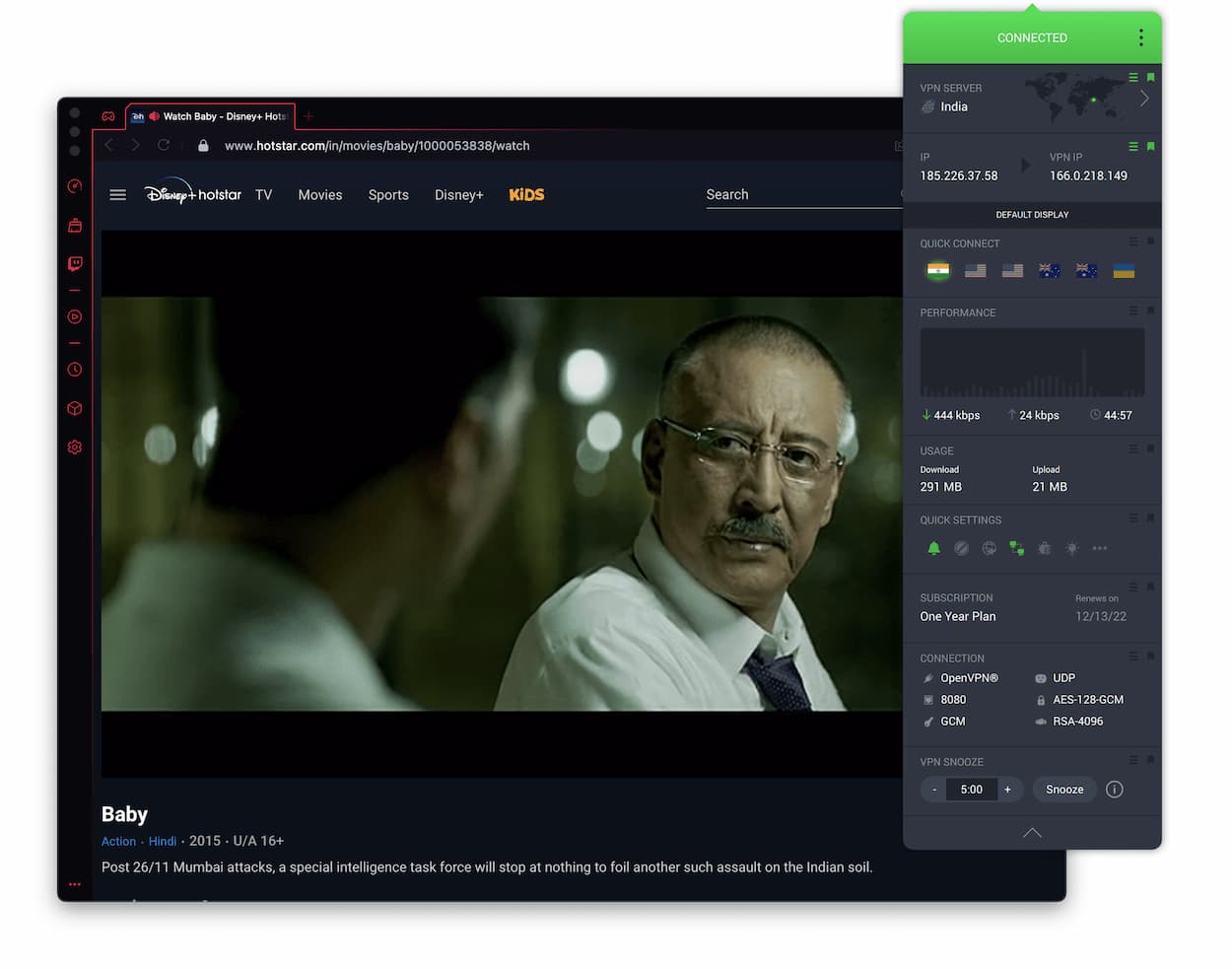This screenshot has width=1232, height=969.
Task: Open the Hindi language link
Action: click(163, 841)
